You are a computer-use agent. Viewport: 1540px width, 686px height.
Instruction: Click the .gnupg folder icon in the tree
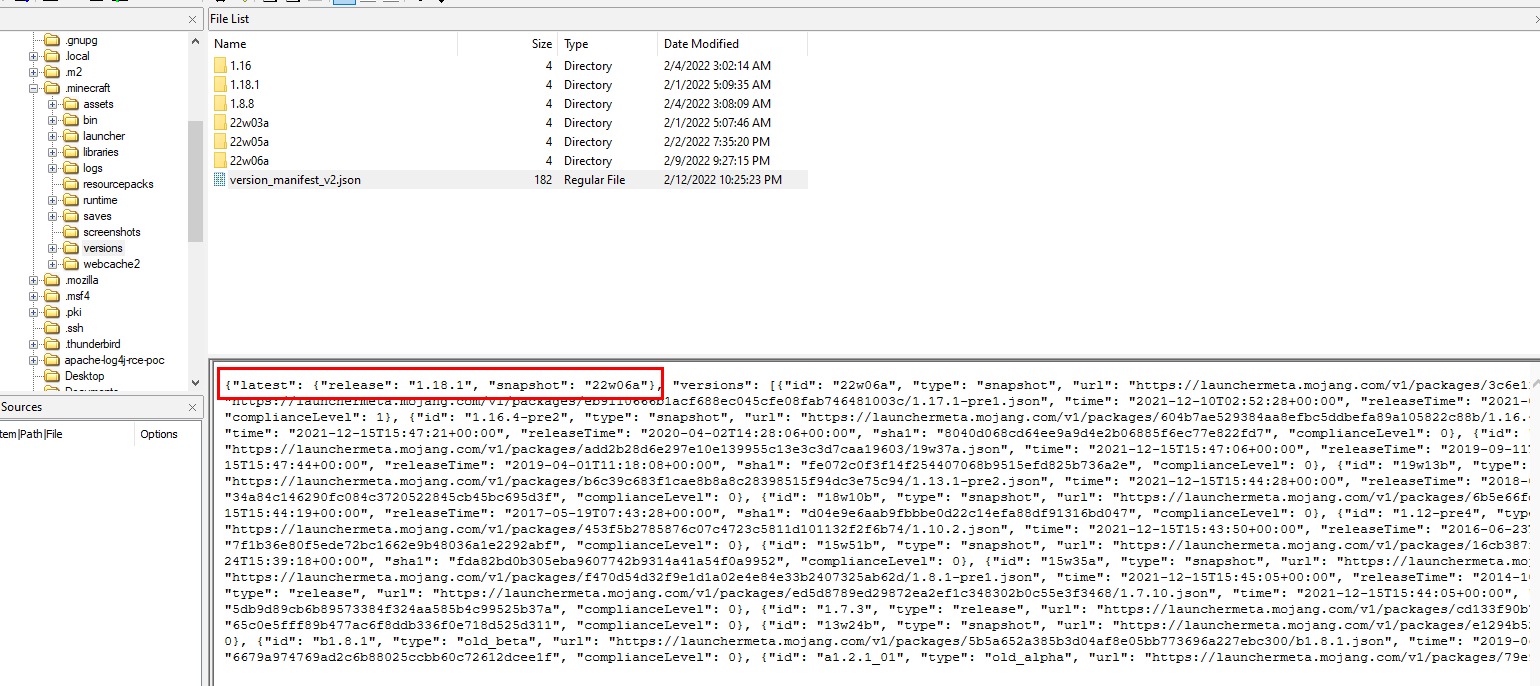[52, 40]
